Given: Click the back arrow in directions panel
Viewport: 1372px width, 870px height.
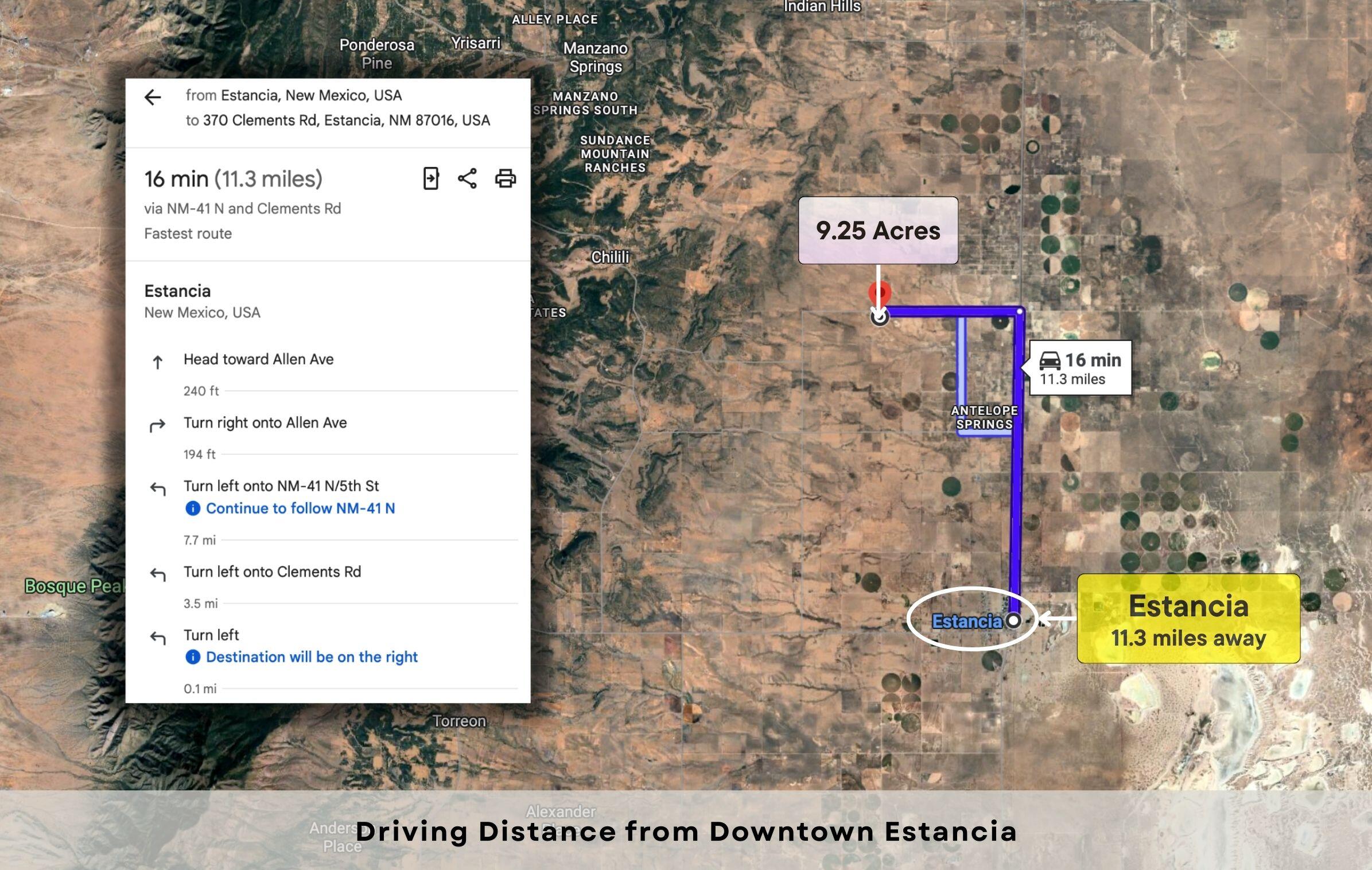Looking at the screenshot, I should (153, 97).
